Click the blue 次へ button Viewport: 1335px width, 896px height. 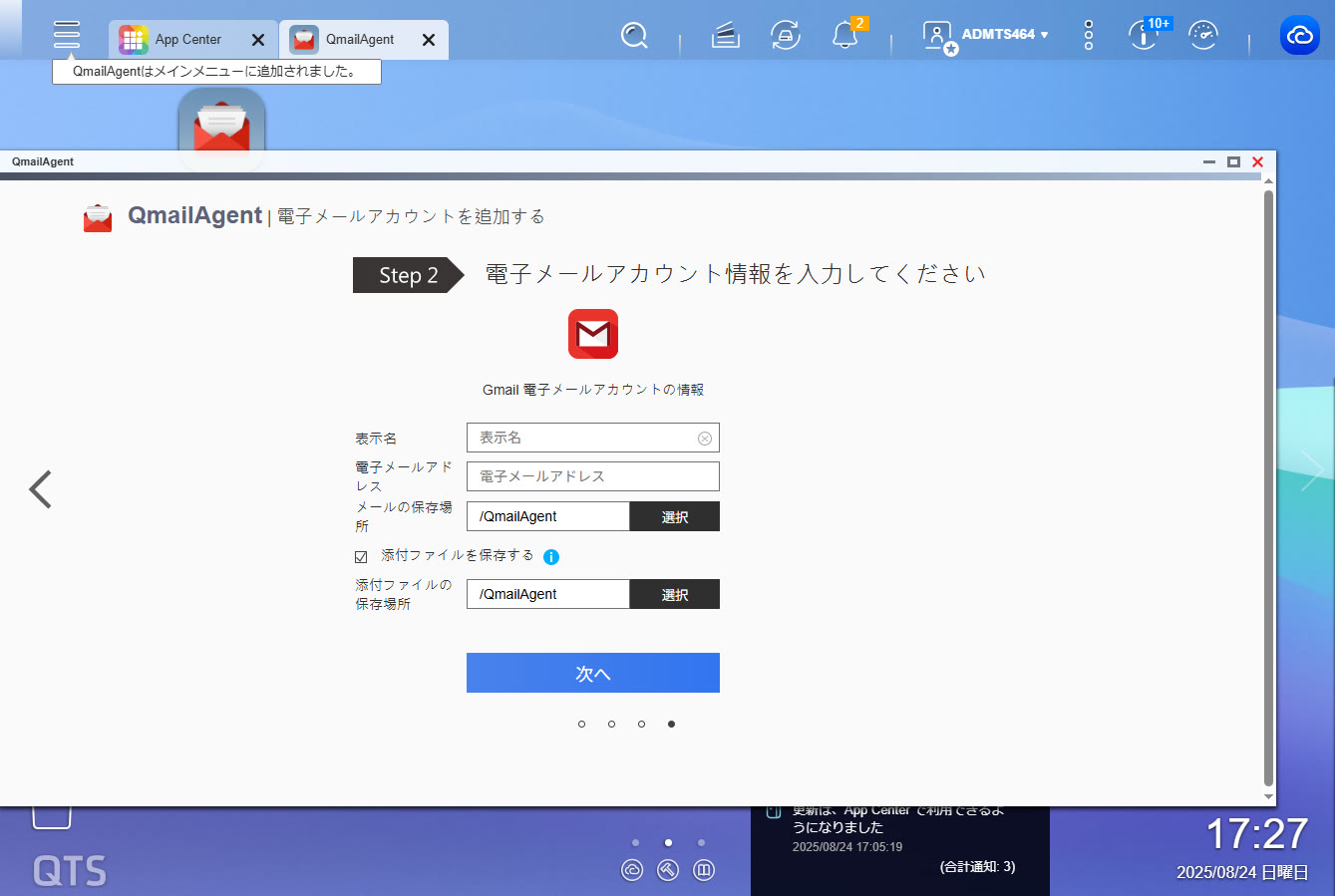tap(592, 673)
